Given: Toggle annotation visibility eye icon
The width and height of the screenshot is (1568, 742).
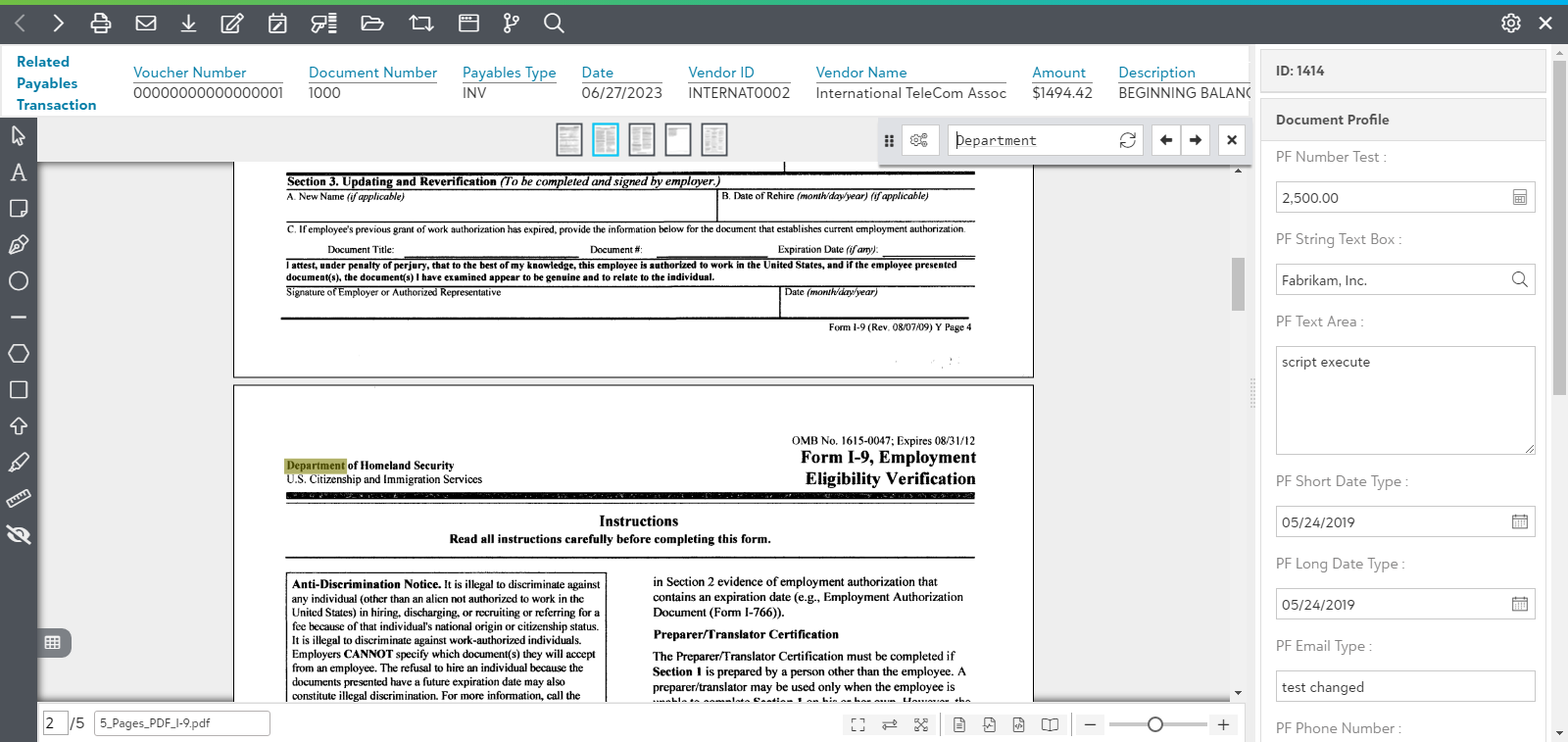Looking at the screenshot, I should [x=18, y=534].
